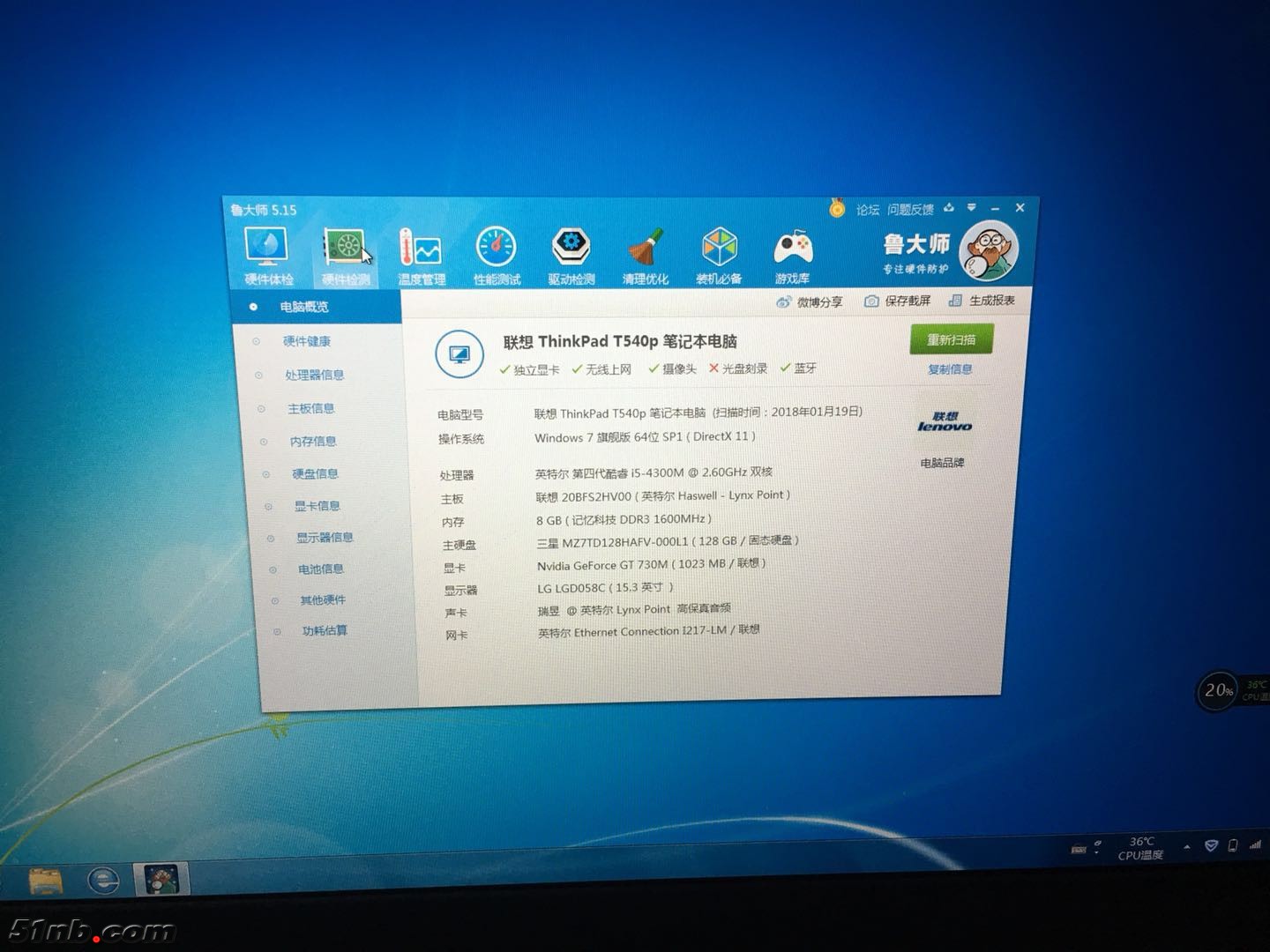Open 温度管理 temperature management
Screen dimensions: 1270x952
[421, 256]
